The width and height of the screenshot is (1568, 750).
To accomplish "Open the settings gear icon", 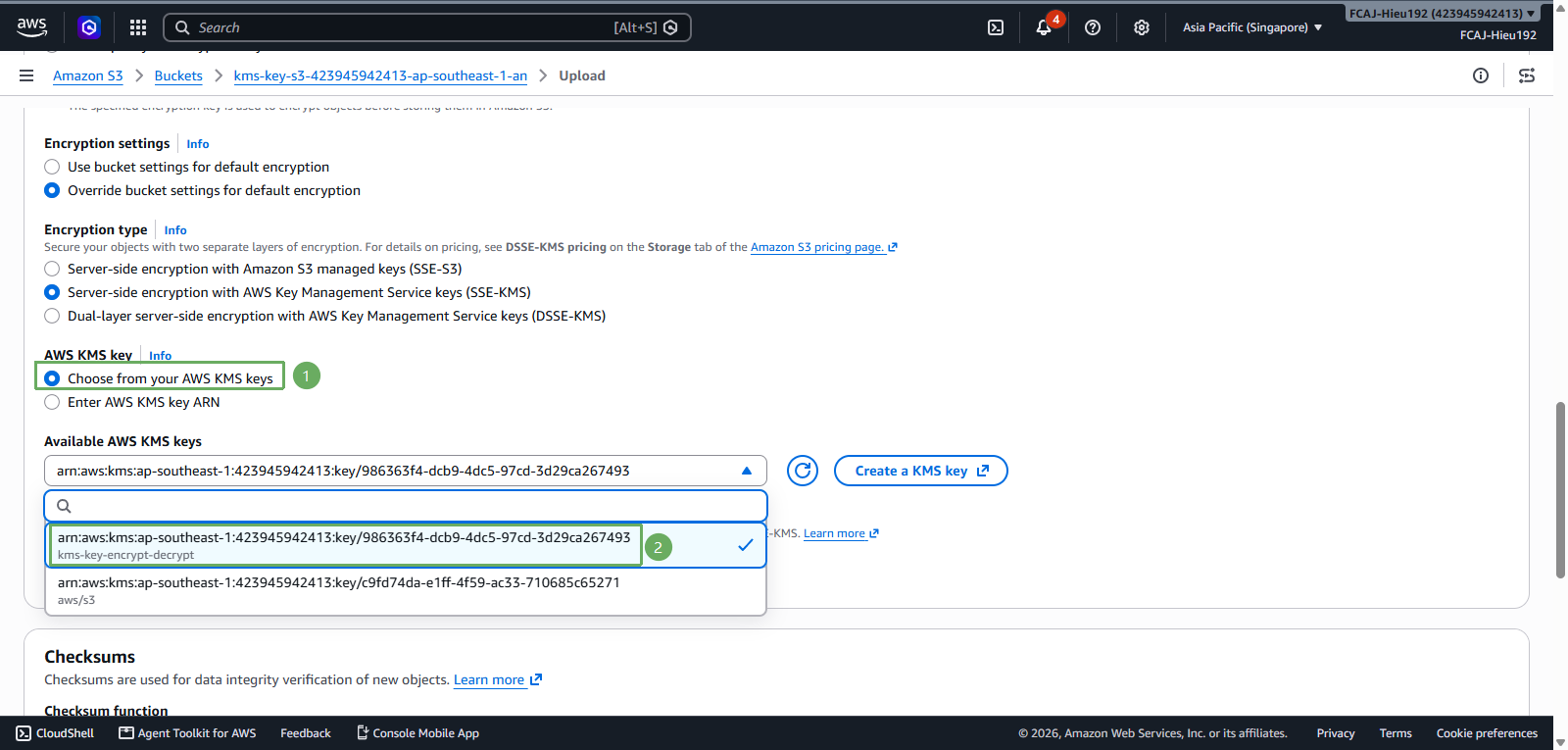I will click(x=1142, y=27).
